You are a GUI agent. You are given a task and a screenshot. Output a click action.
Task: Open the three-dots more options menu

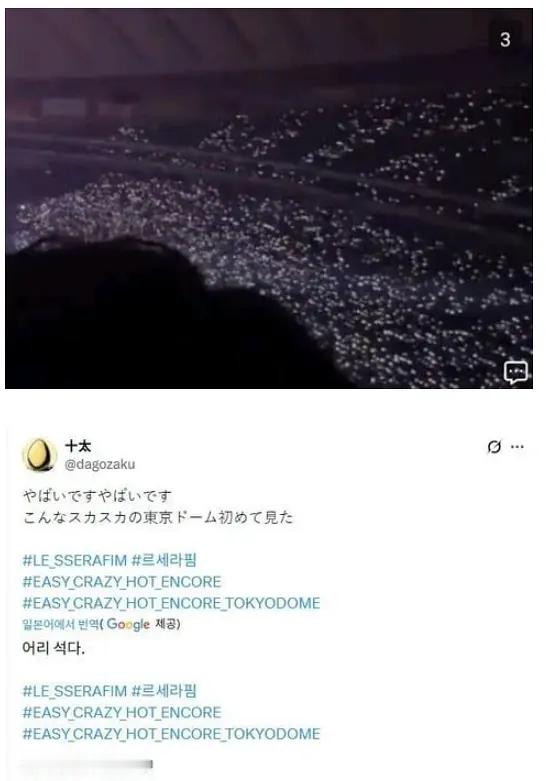point(518,447)
